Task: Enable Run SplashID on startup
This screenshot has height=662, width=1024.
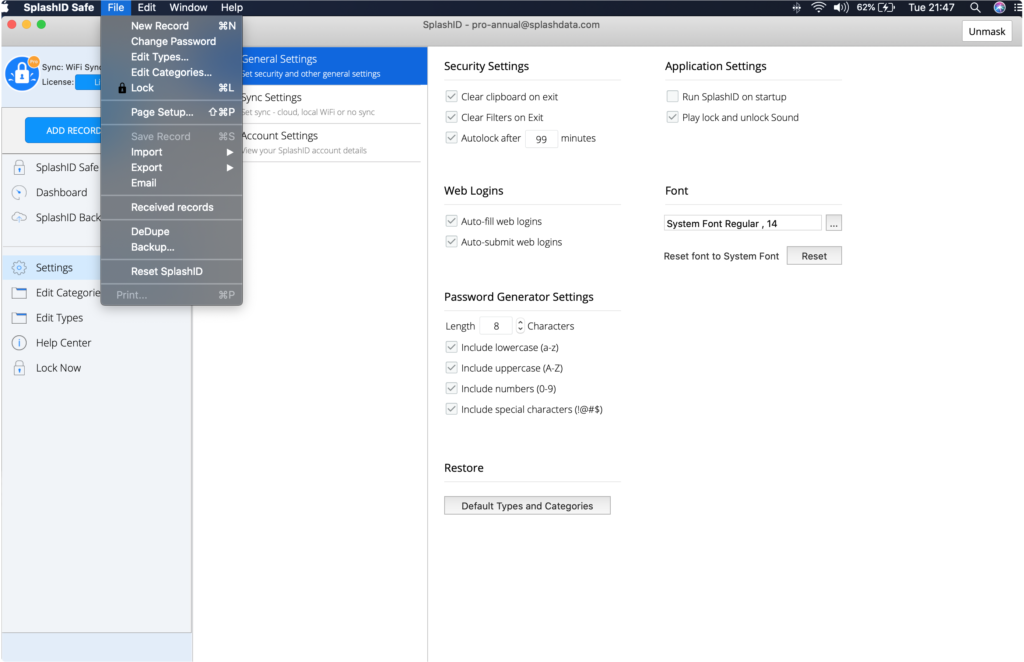Action: [673, 97]
